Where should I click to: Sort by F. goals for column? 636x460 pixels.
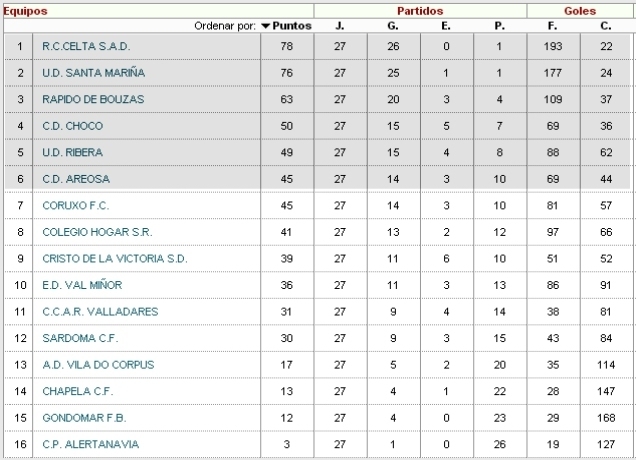coord(552,26)
